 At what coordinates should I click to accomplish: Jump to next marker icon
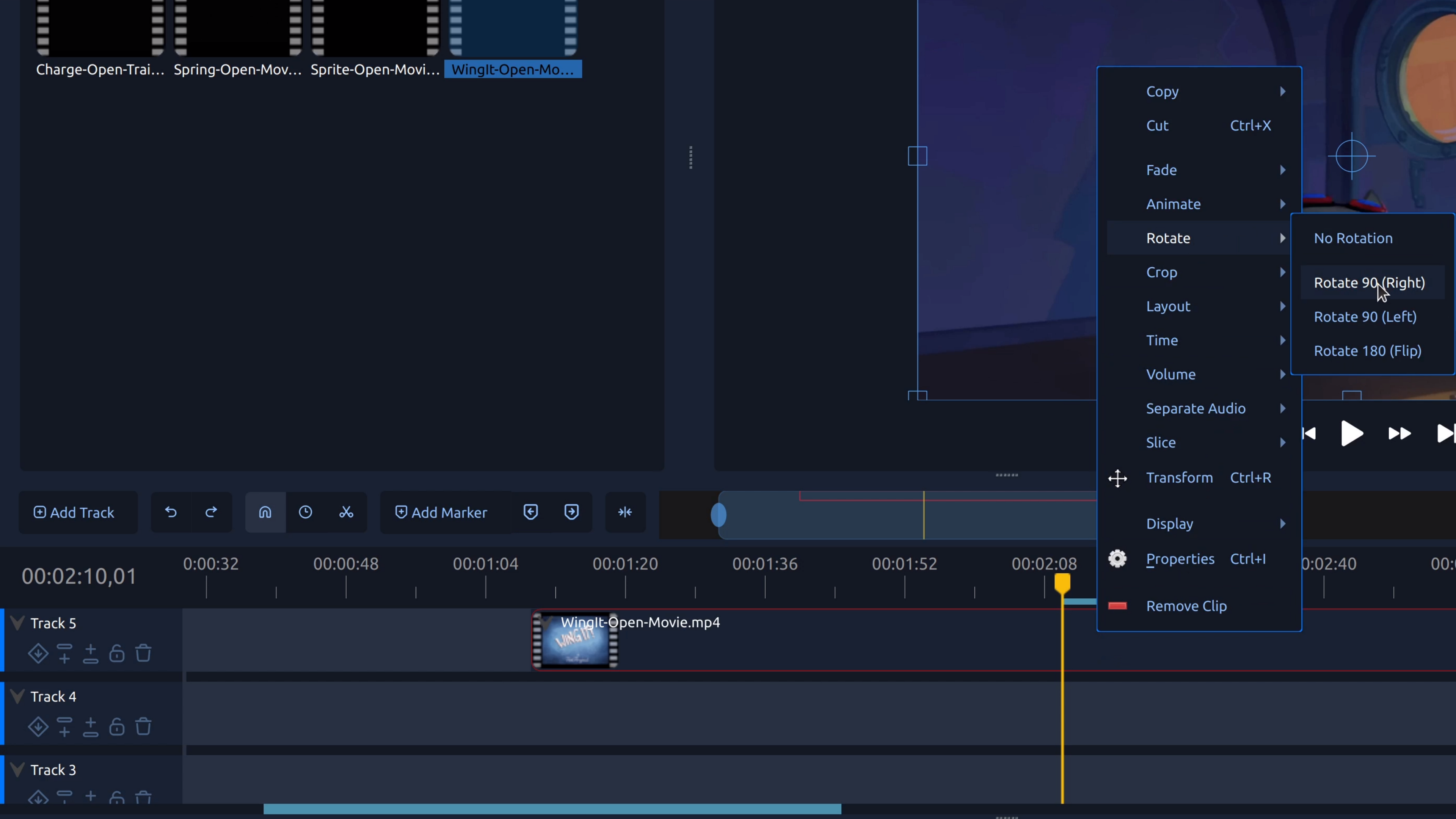click(x=571, y=512)
